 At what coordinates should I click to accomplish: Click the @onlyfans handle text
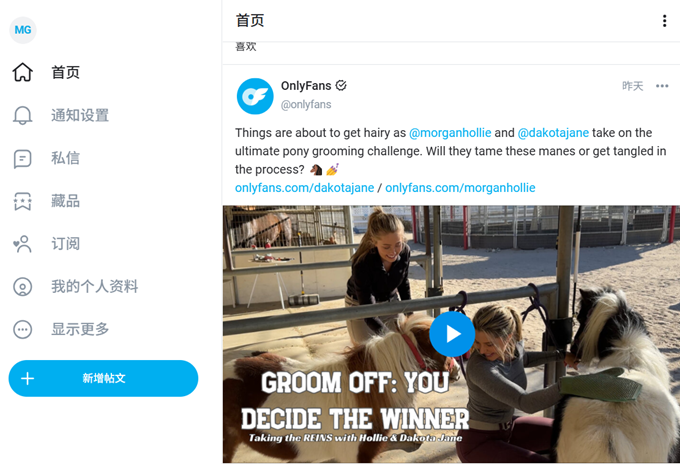[306, 105]
